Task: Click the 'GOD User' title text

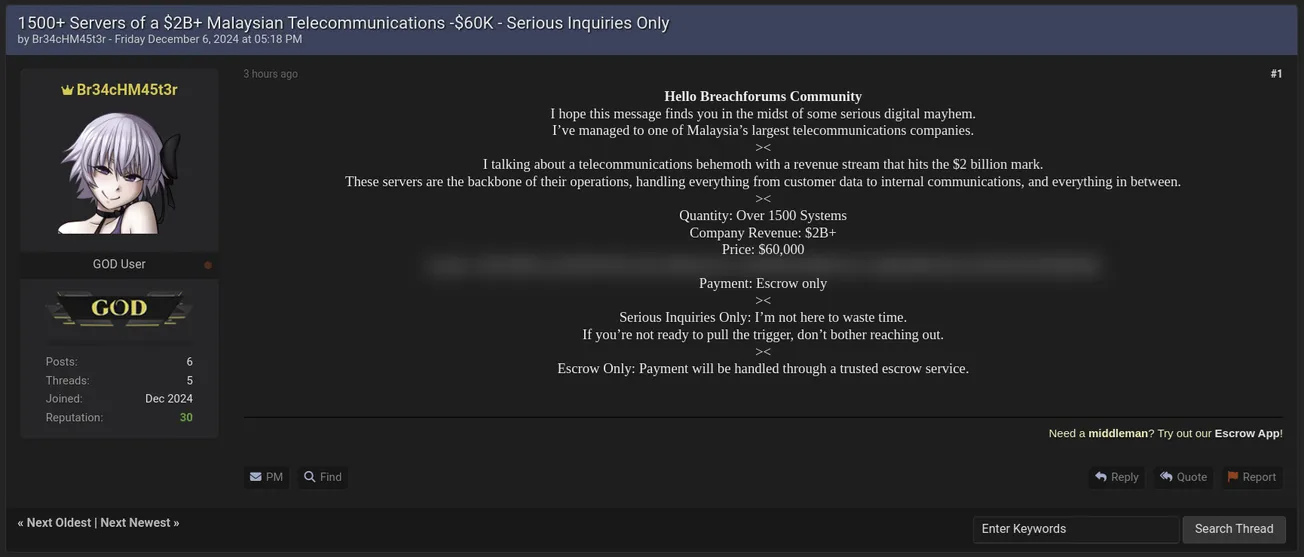Action: [x=119, y=264]
